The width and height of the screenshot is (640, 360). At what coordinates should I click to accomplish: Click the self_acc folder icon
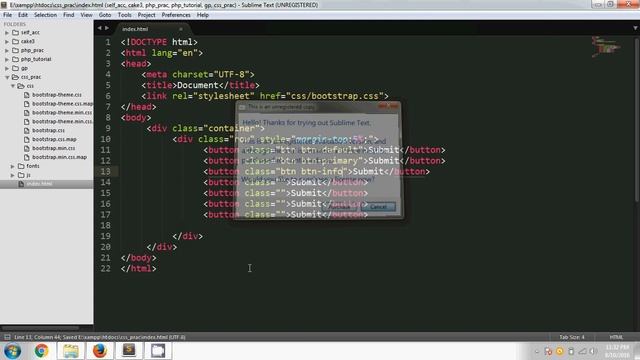click(x=16, y=32)
